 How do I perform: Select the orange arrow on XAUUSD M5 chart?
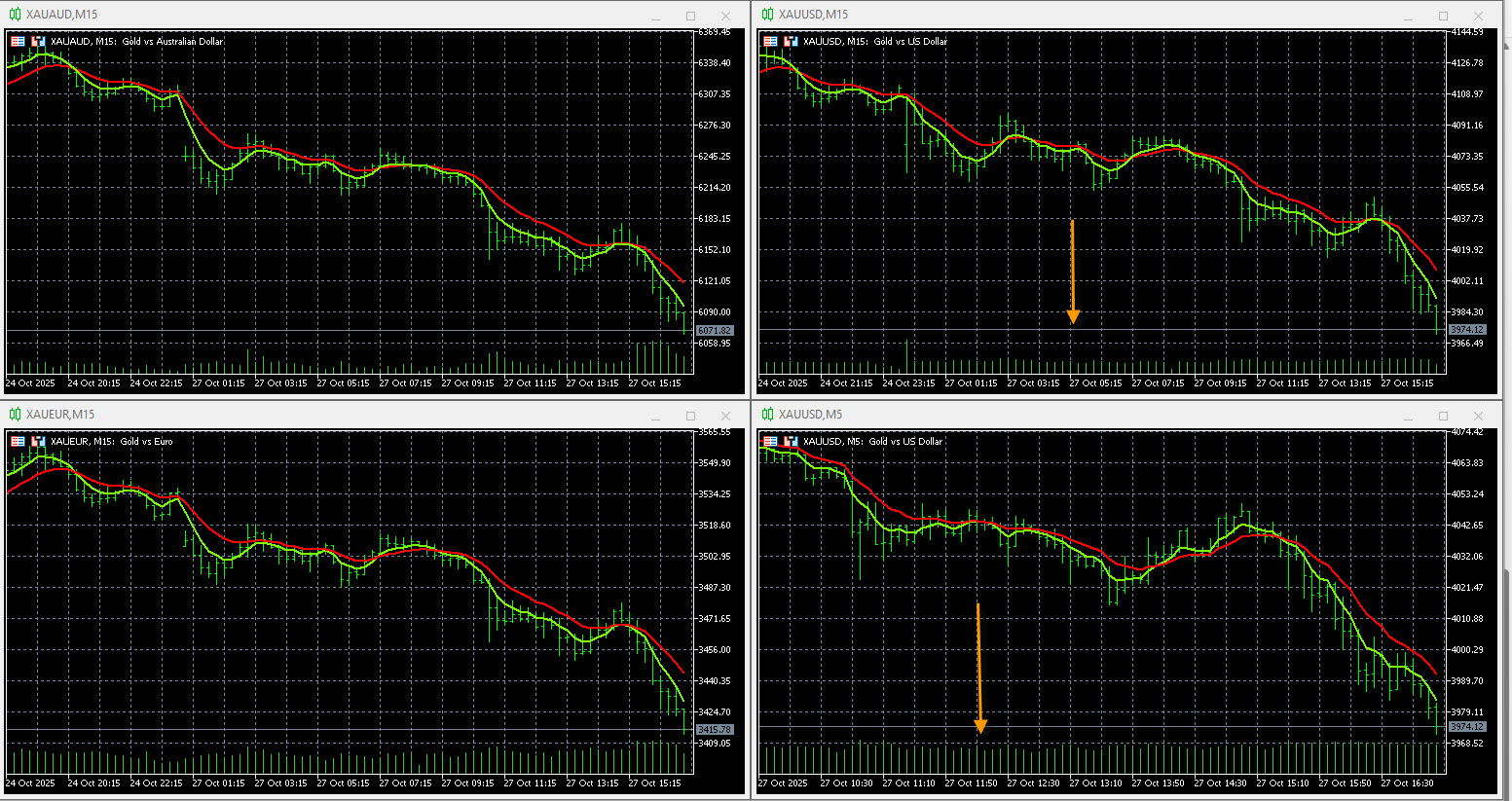coord(979,667)
